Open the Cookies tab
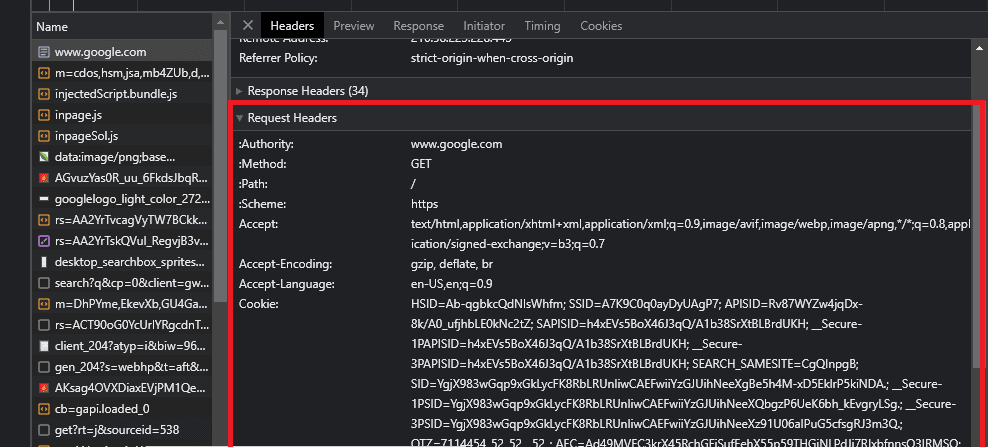 tap(601, 26)
